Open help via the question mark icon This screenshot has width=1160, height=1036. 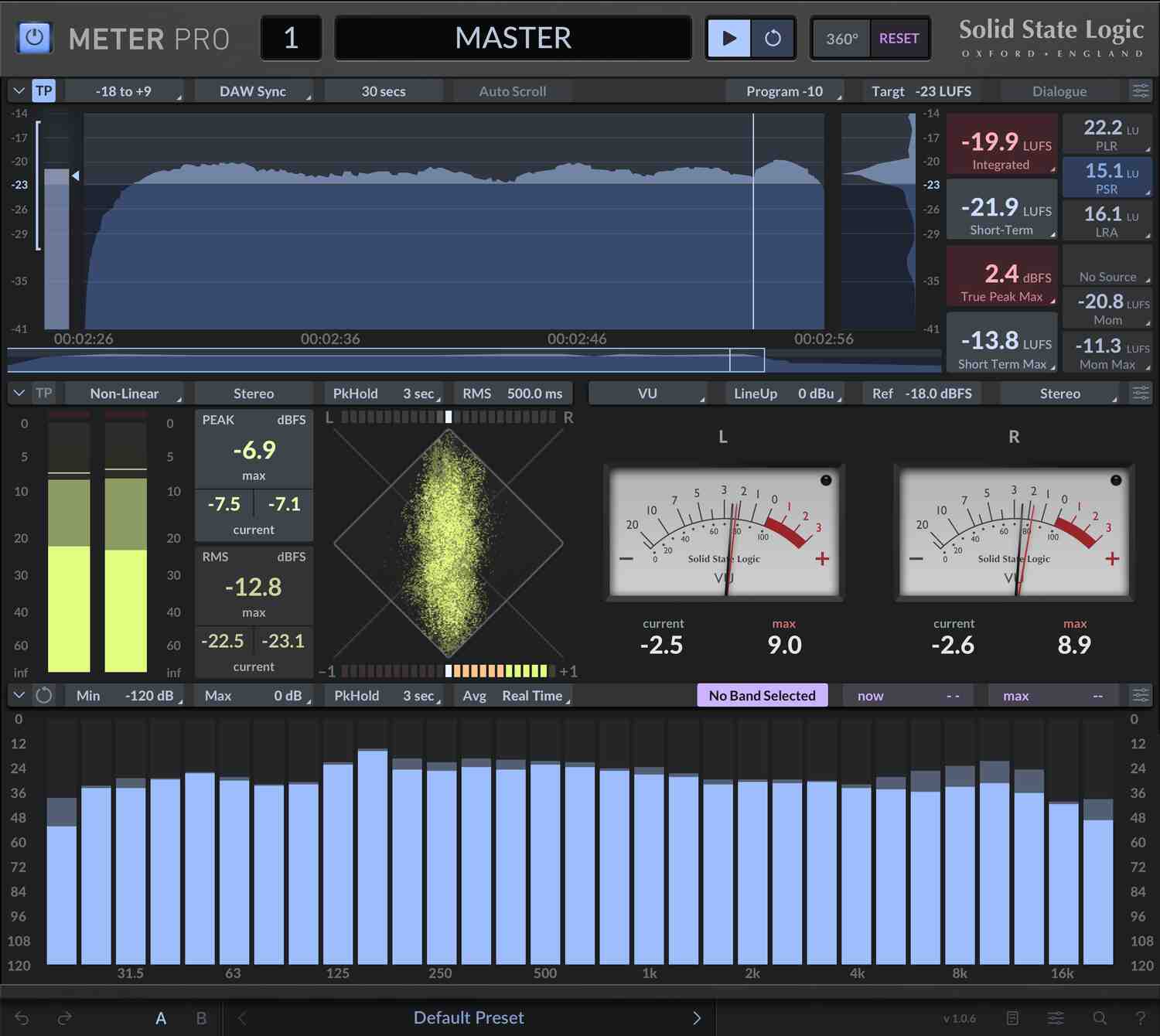[1141, 1017]
